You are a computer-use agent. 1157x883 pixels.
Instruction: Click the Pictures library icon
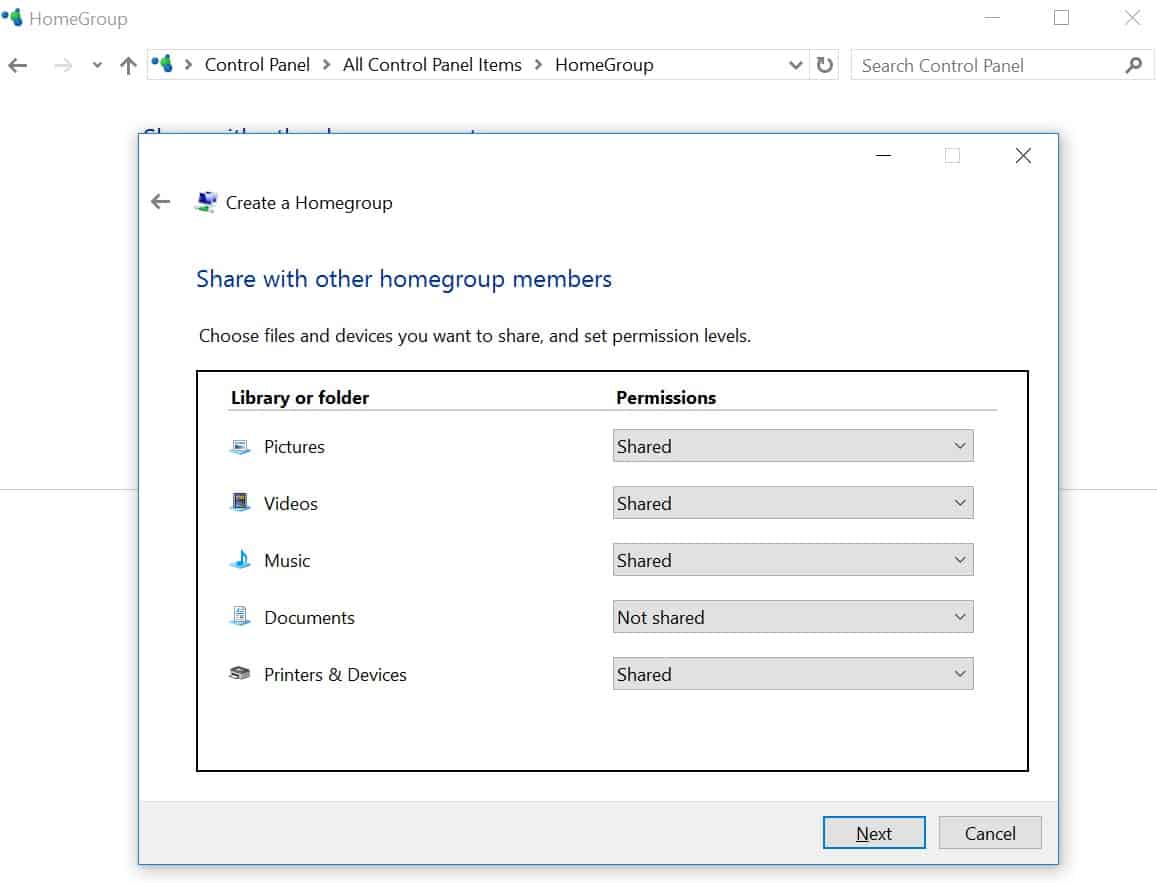[240, 446]
